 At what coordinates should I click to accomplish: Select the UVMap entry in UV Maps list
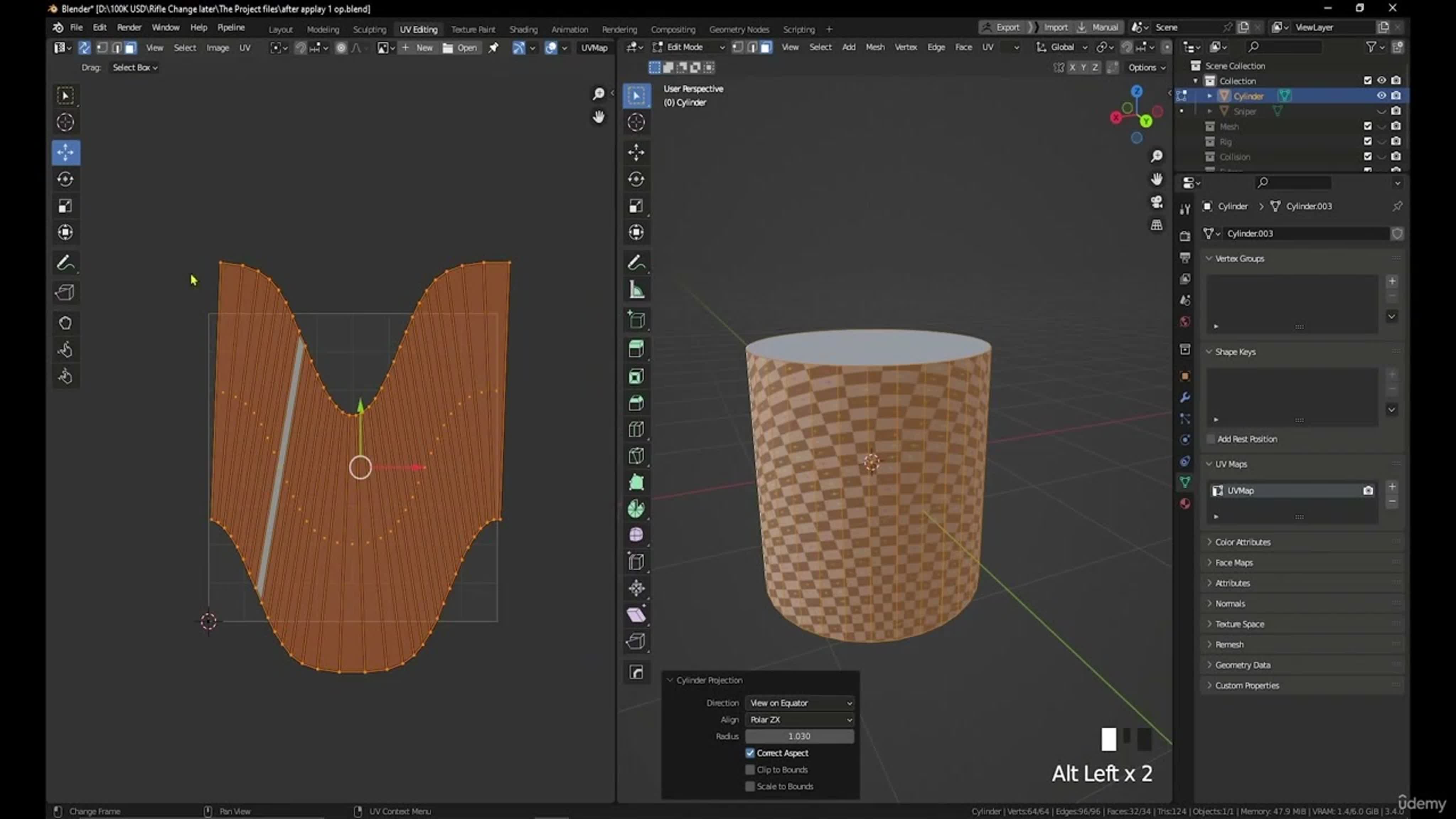(x=1292, y=491)
